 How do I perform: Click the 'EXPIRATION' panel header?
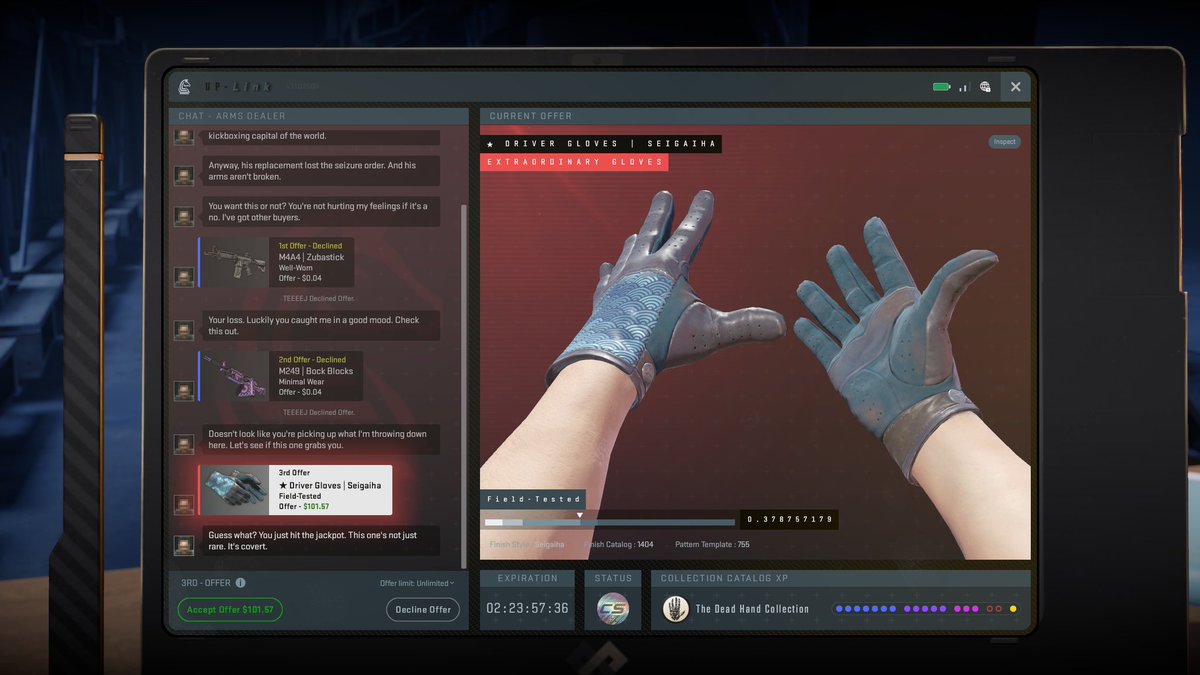[527, 578]
